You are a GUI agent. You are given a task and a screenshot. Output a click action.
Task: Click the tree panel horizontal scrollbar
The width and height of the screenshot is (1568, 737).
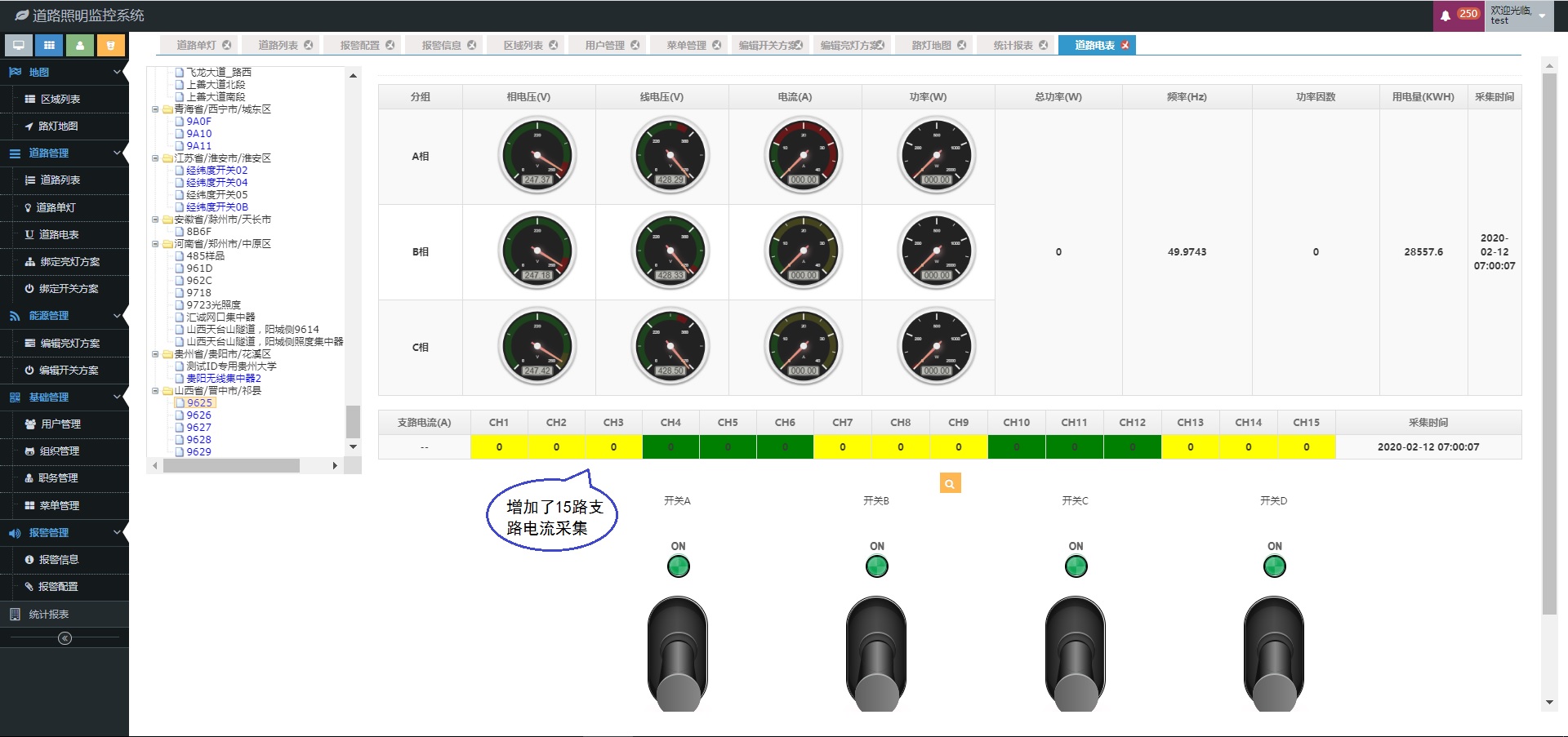point(231,466)
